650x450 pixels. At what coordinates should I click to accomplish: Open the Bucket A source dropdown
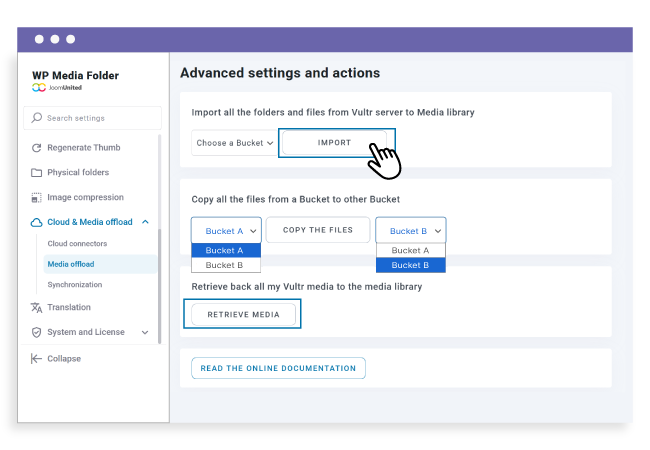coord(226,230)
